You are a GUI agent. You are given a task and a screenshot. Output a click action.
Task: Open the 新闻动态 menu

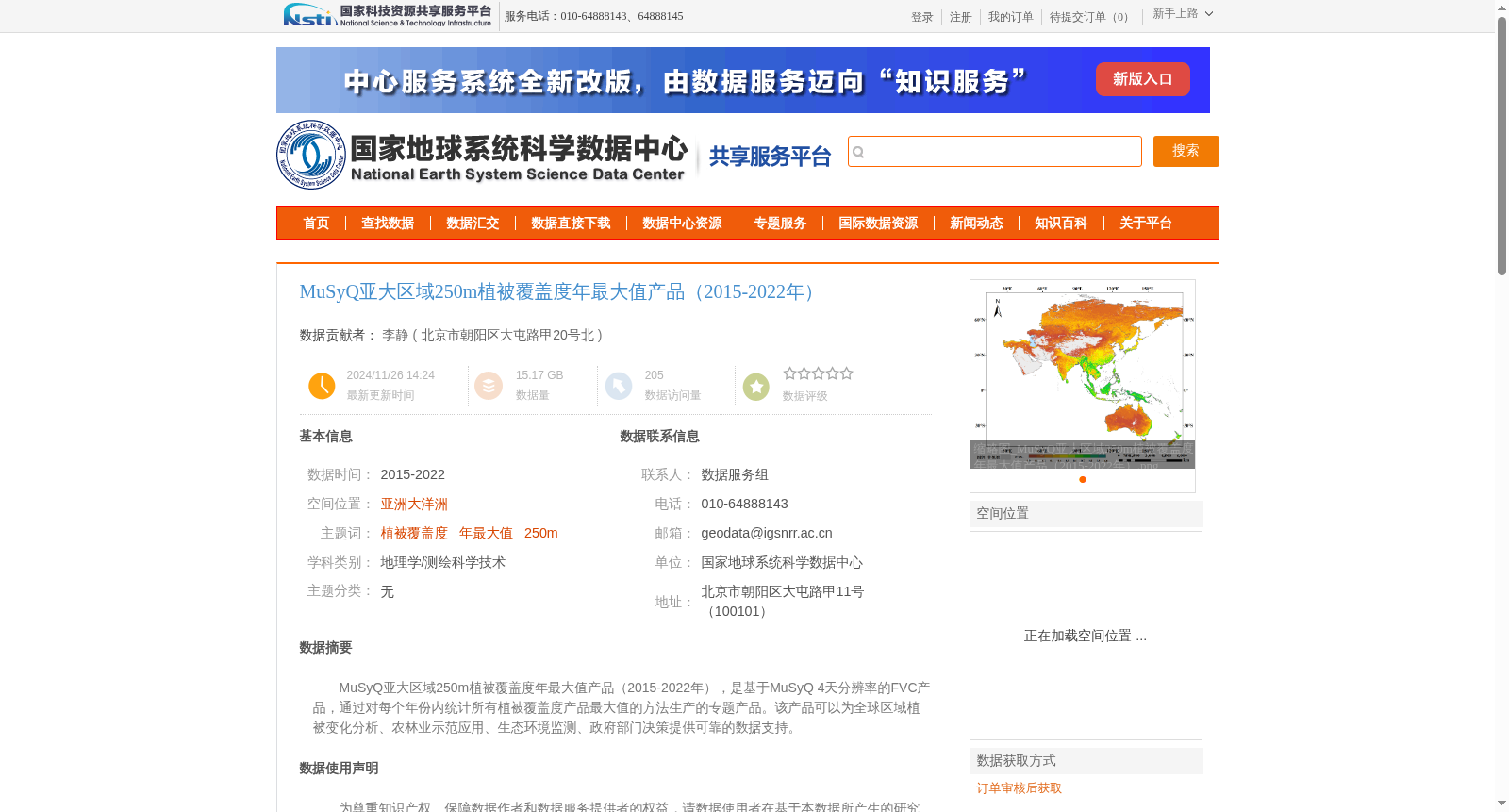point(976,223)
